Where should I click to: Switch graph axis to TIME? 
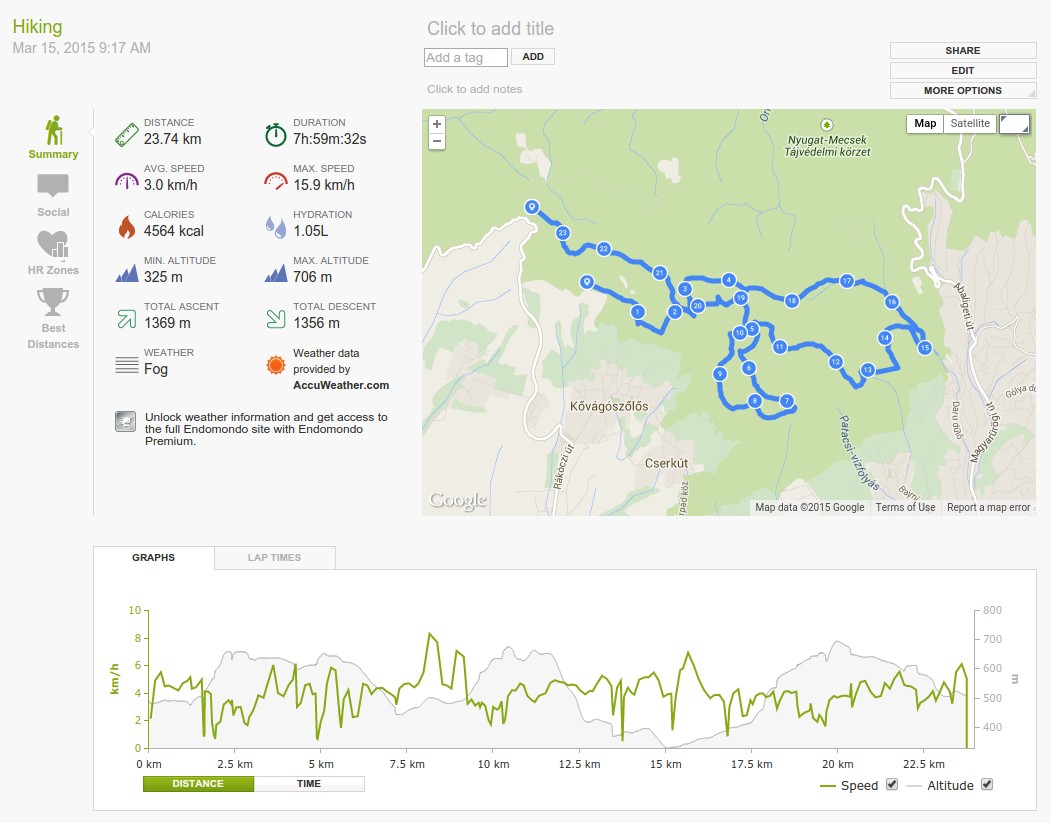point(309,783)
